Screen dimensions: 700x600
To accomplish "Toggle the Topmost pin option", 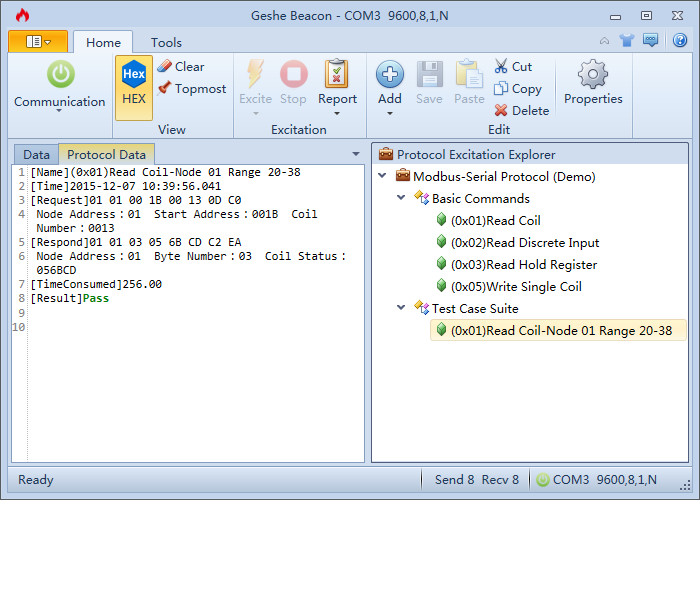I will pos(192,88).
